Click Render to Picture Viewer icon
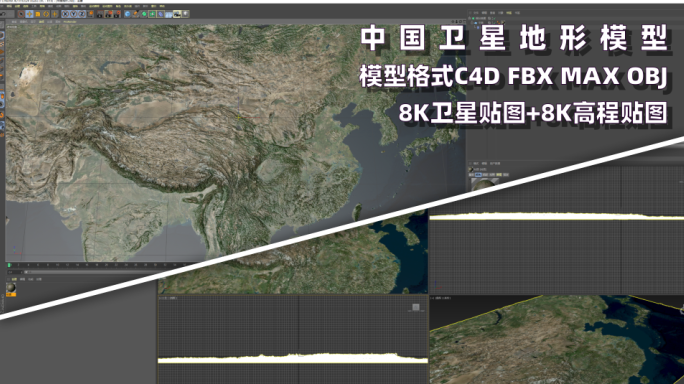 coord(109,14)
